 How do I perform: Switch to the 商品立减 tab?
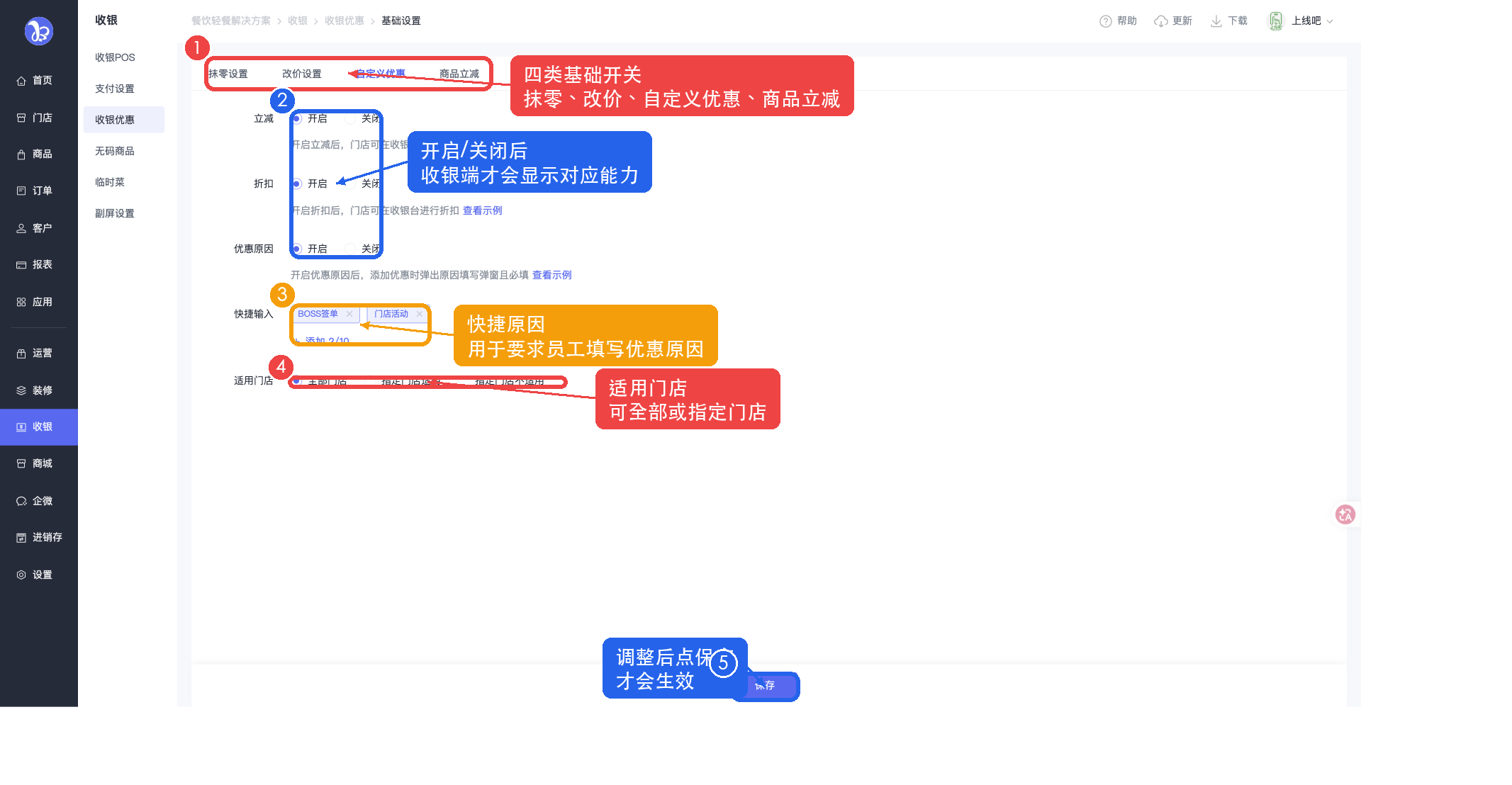pos(459,74)
